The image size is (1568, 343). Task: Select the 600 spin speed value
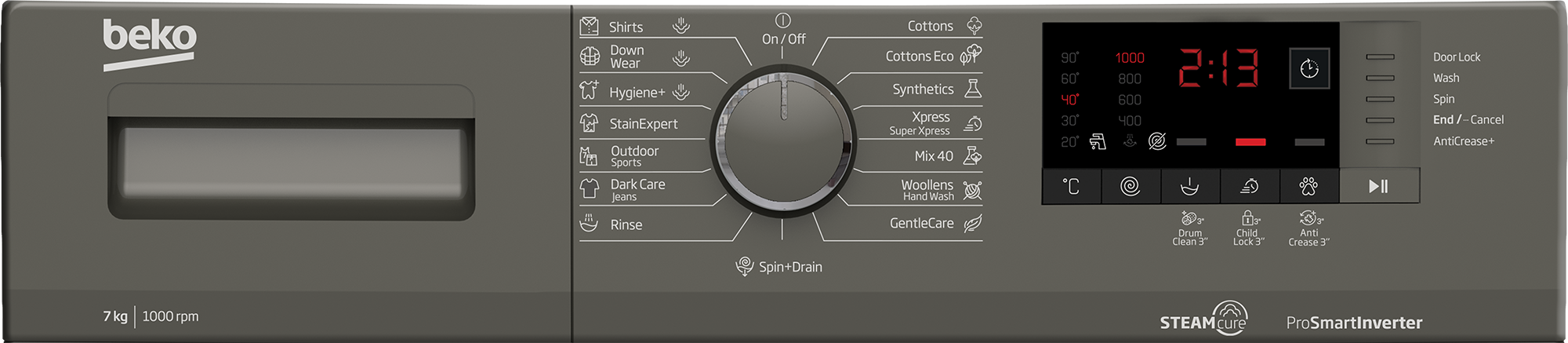coord(1130,100)
